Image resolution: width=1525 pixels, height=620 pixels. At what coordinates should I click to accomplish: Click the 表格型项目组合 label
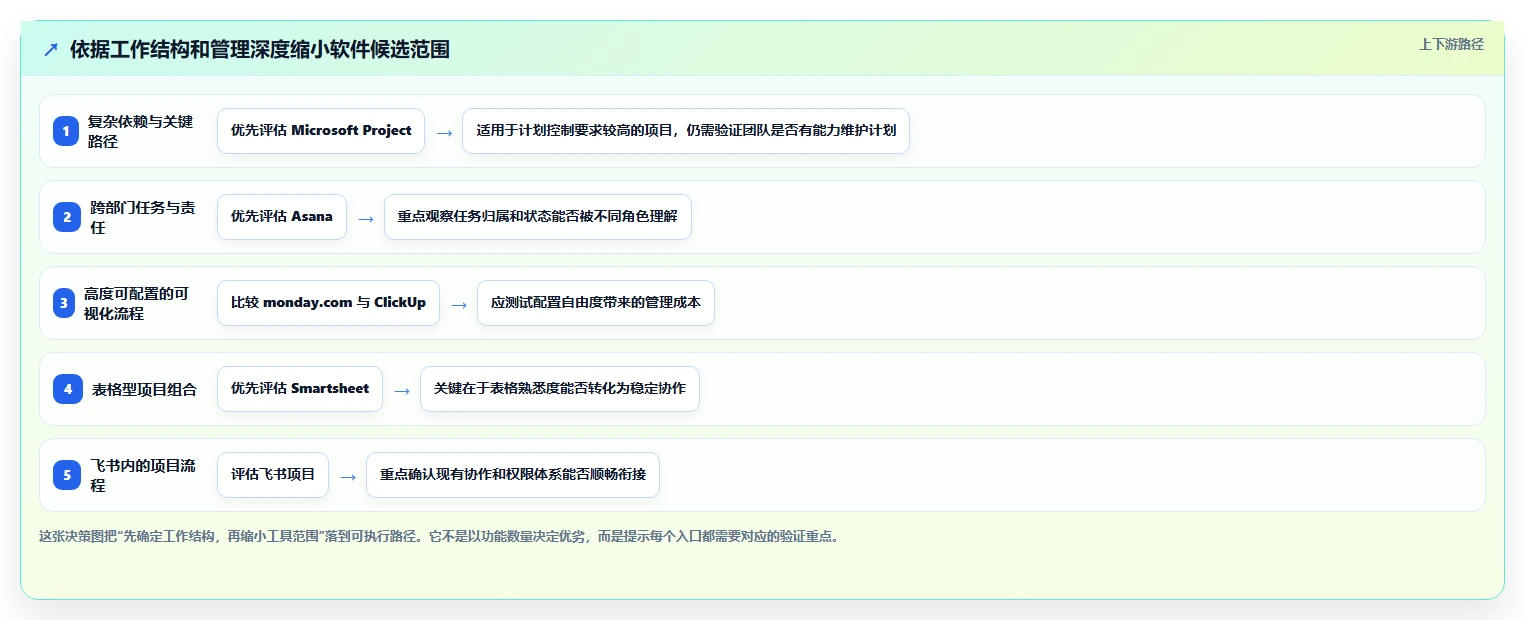click(144, 389)
